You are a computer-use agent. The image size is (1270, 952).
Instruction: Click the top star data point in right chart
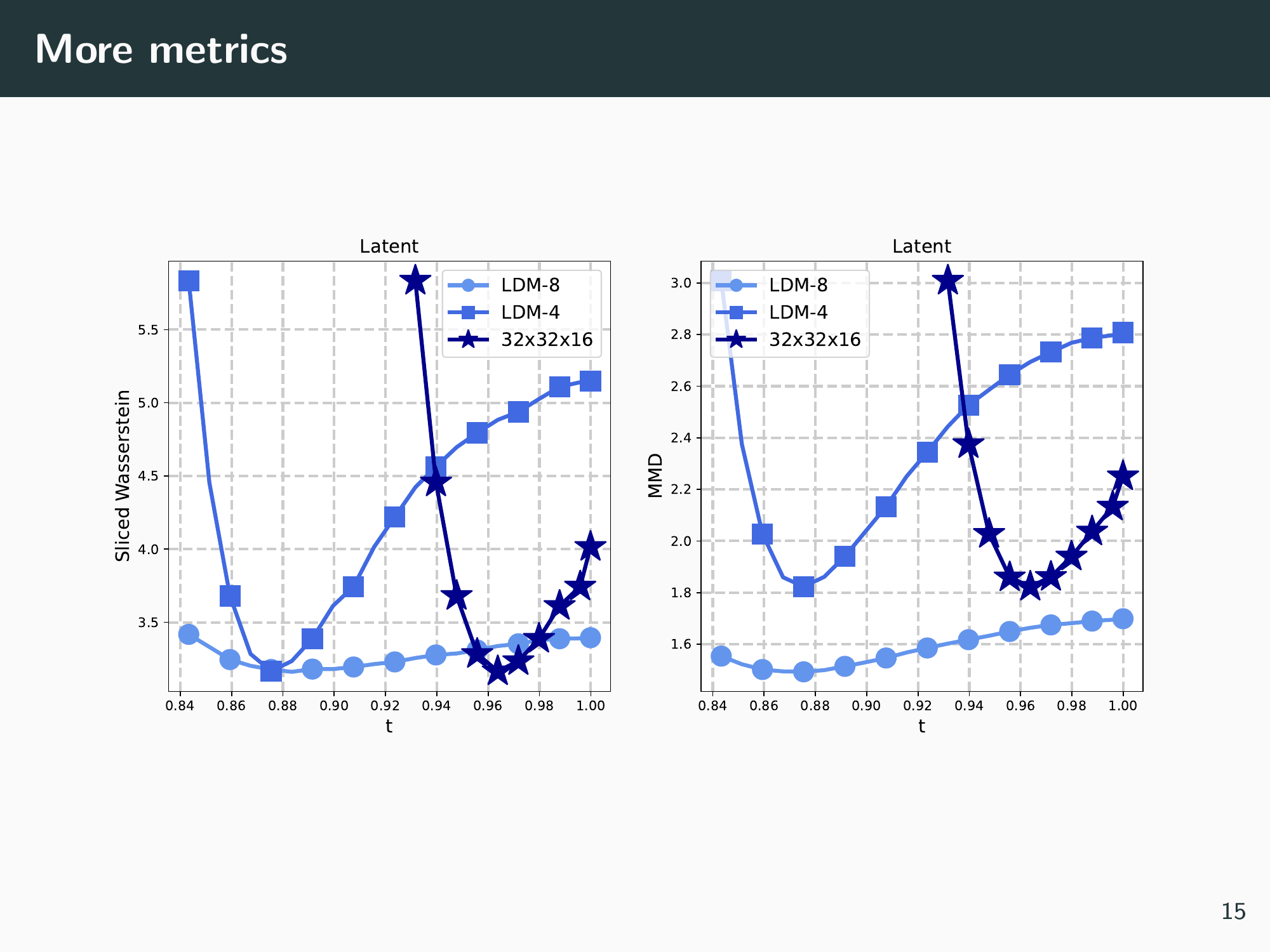948,281
